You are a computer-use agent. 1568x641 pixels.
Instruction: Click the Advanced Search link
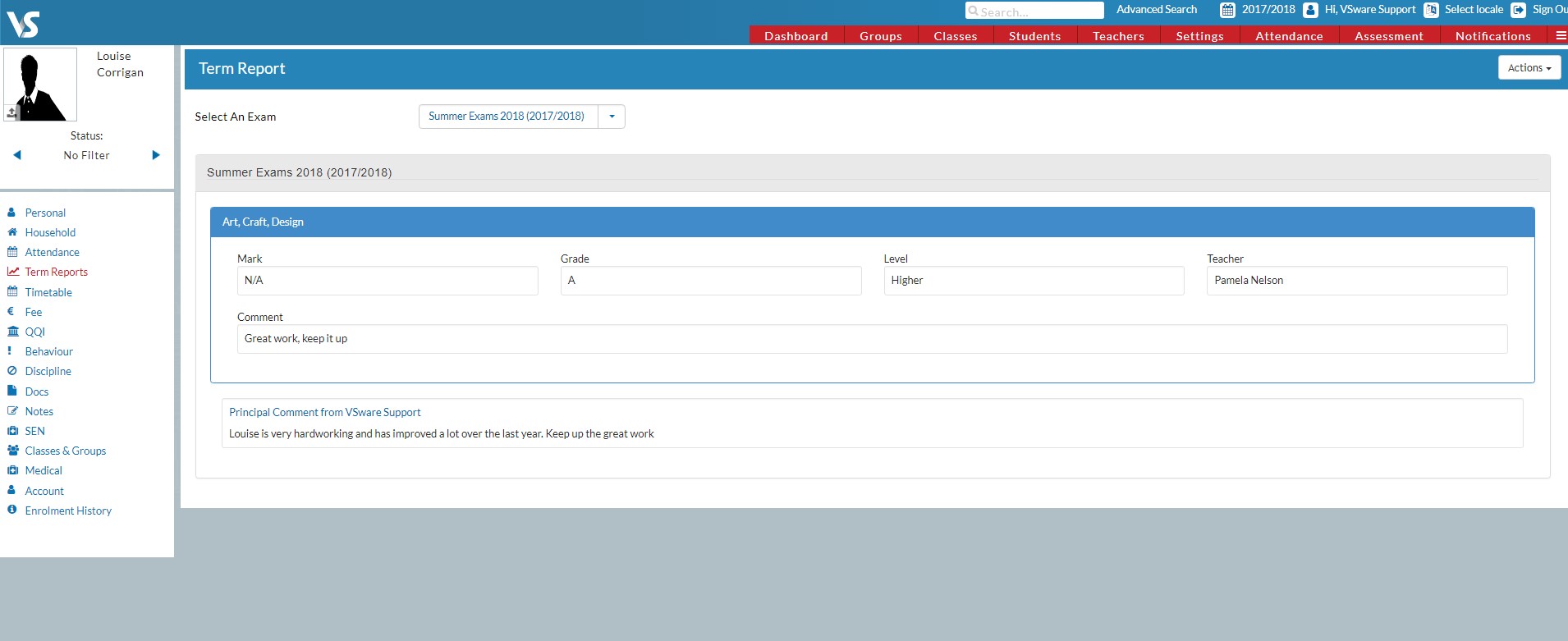tap(1157, 10)
